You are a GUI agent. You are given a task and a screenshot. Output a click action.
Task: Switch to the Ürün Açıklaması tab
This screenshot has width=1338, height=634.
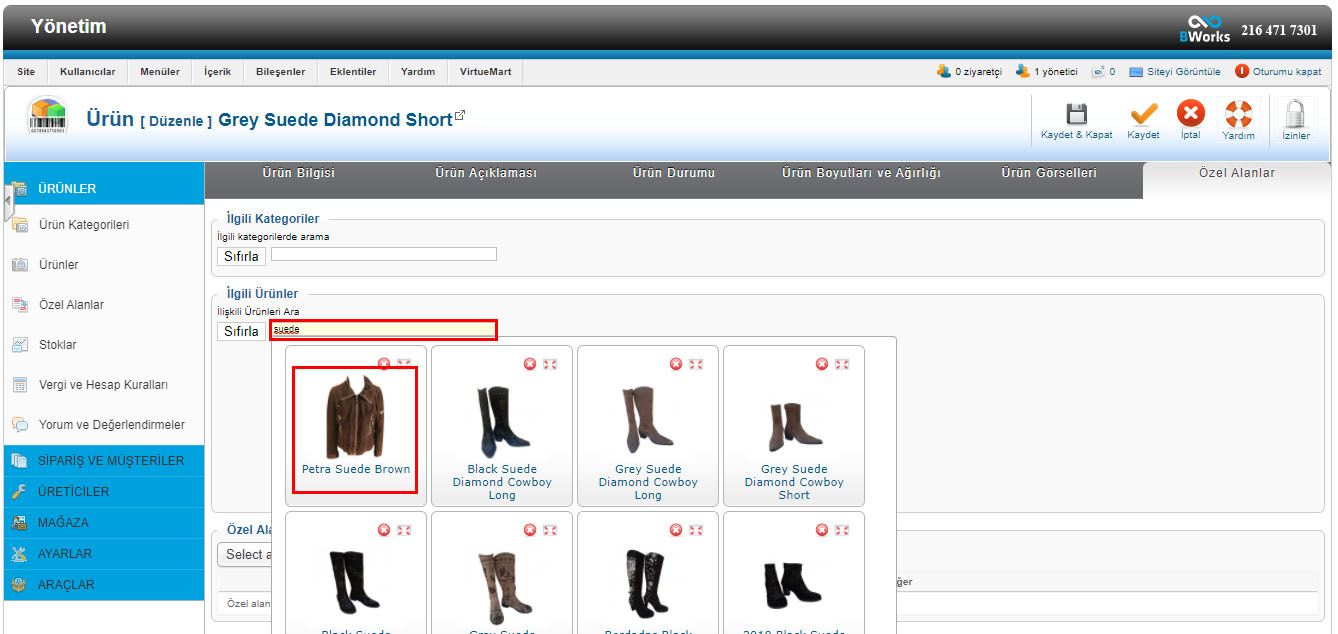[486, 173]
